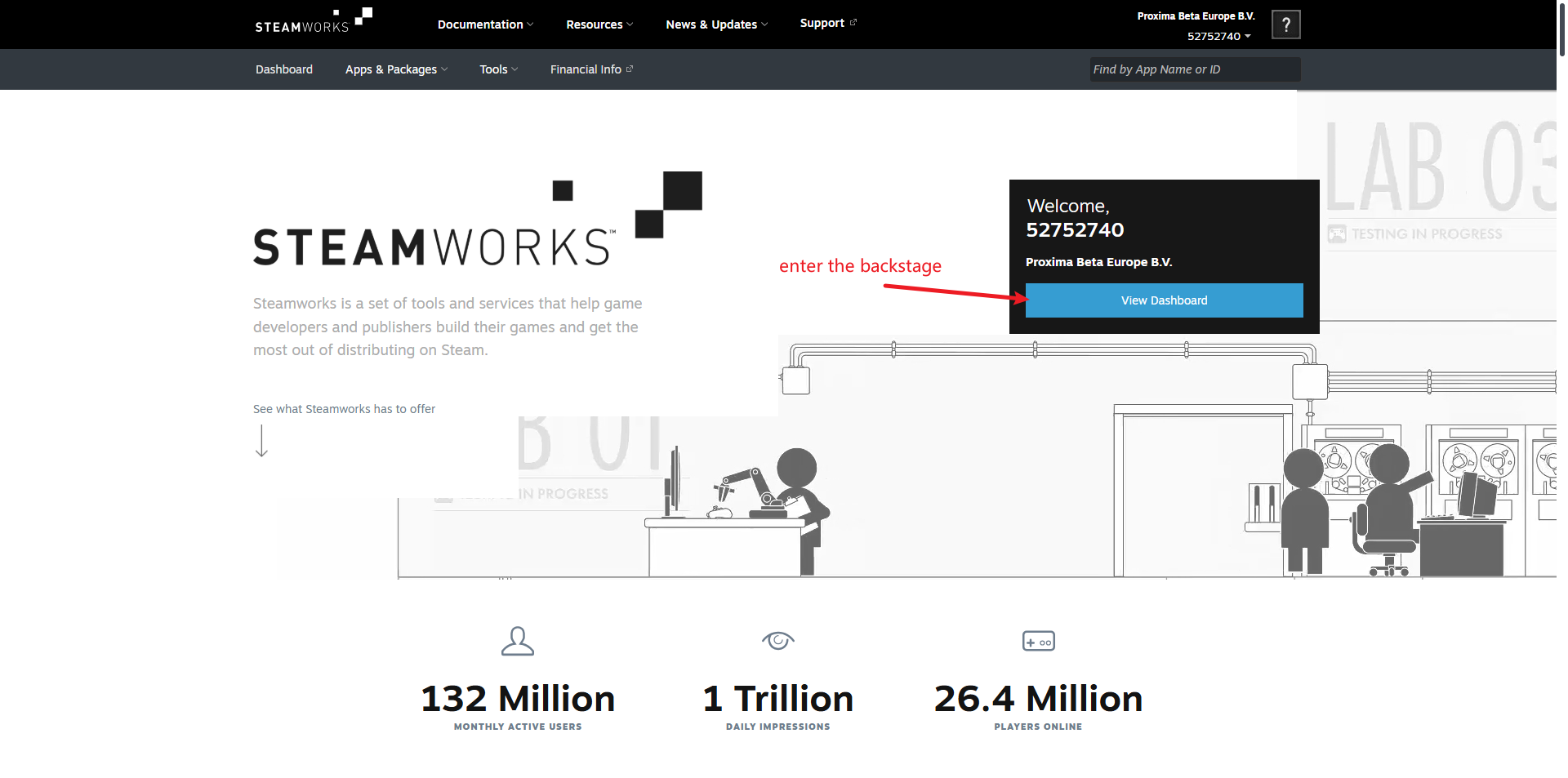Click the large Steamworks hero logo
This screenshot has height=778, width=1568.
[477, 220]
